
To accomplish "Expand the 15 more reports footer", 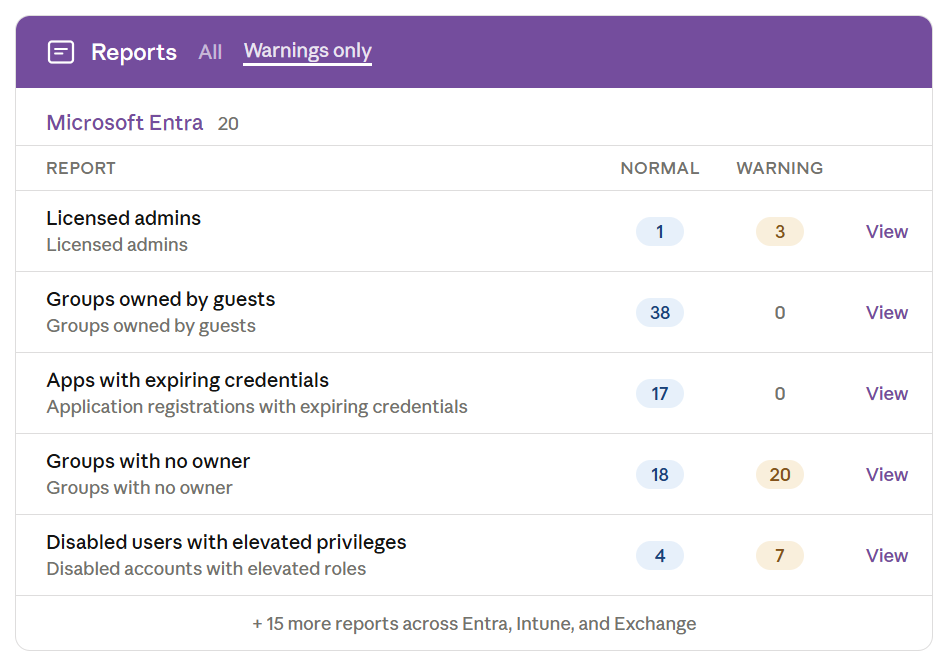I will [x=474, y=624].
